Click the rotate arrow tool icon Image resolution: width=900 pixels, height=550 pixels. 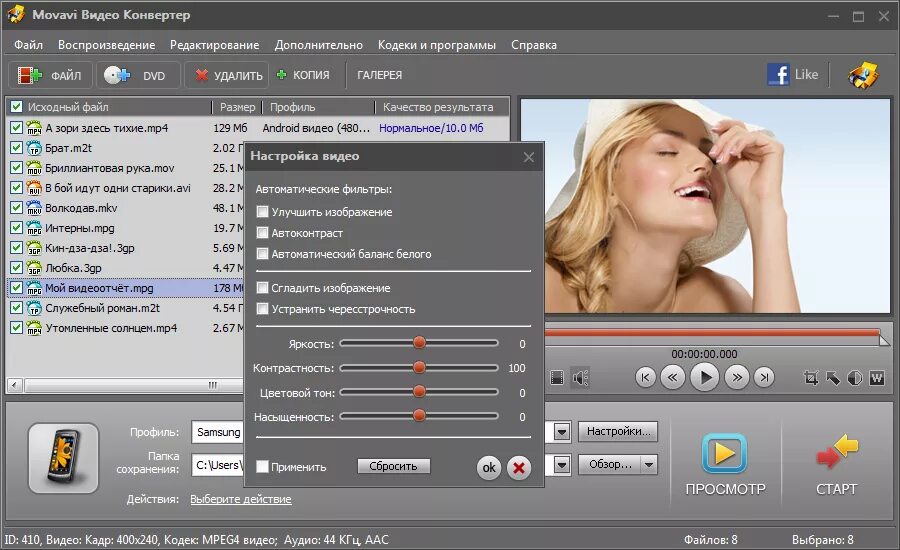[x=832, y=378]
